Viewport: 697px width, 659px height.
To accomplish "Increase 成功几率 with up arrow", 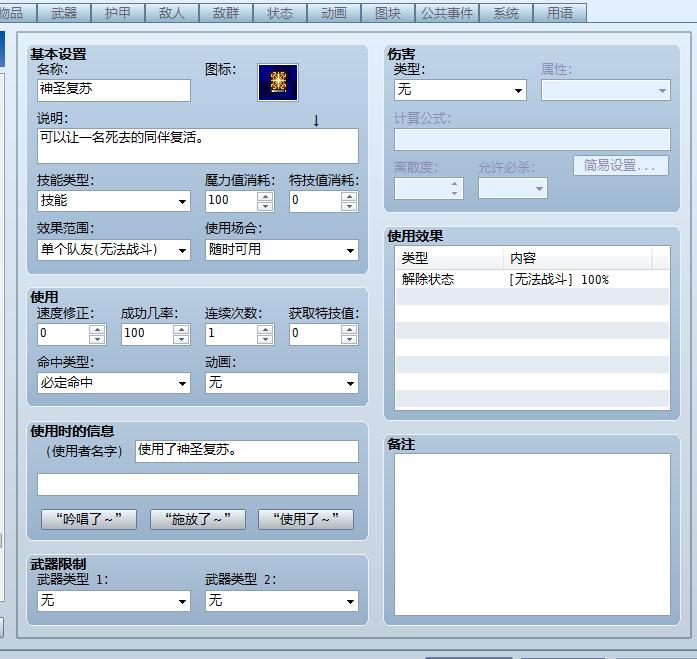I will 181,329.
